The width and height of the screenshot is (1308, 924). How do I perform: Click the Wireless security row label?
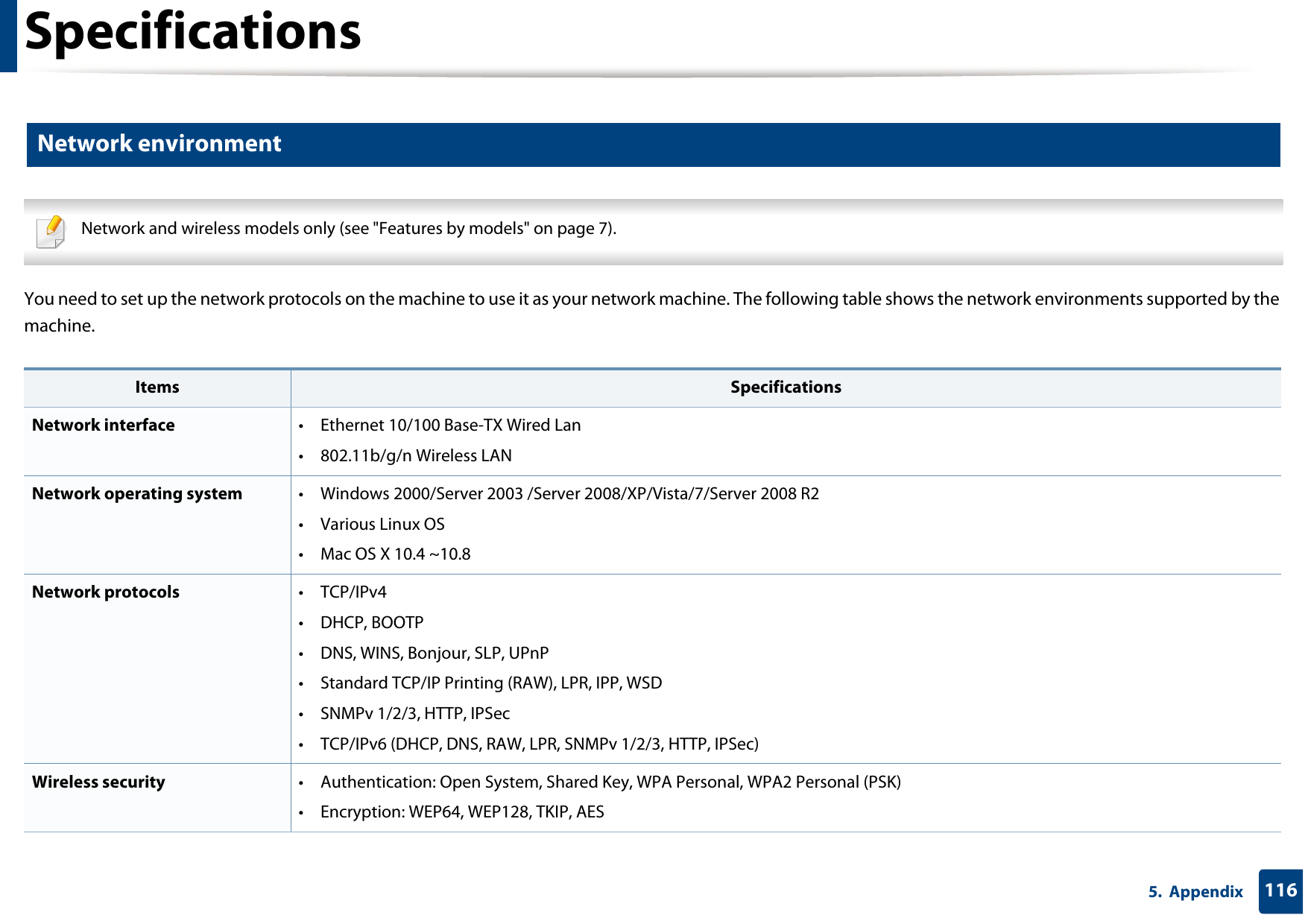[x=99, y=782]
